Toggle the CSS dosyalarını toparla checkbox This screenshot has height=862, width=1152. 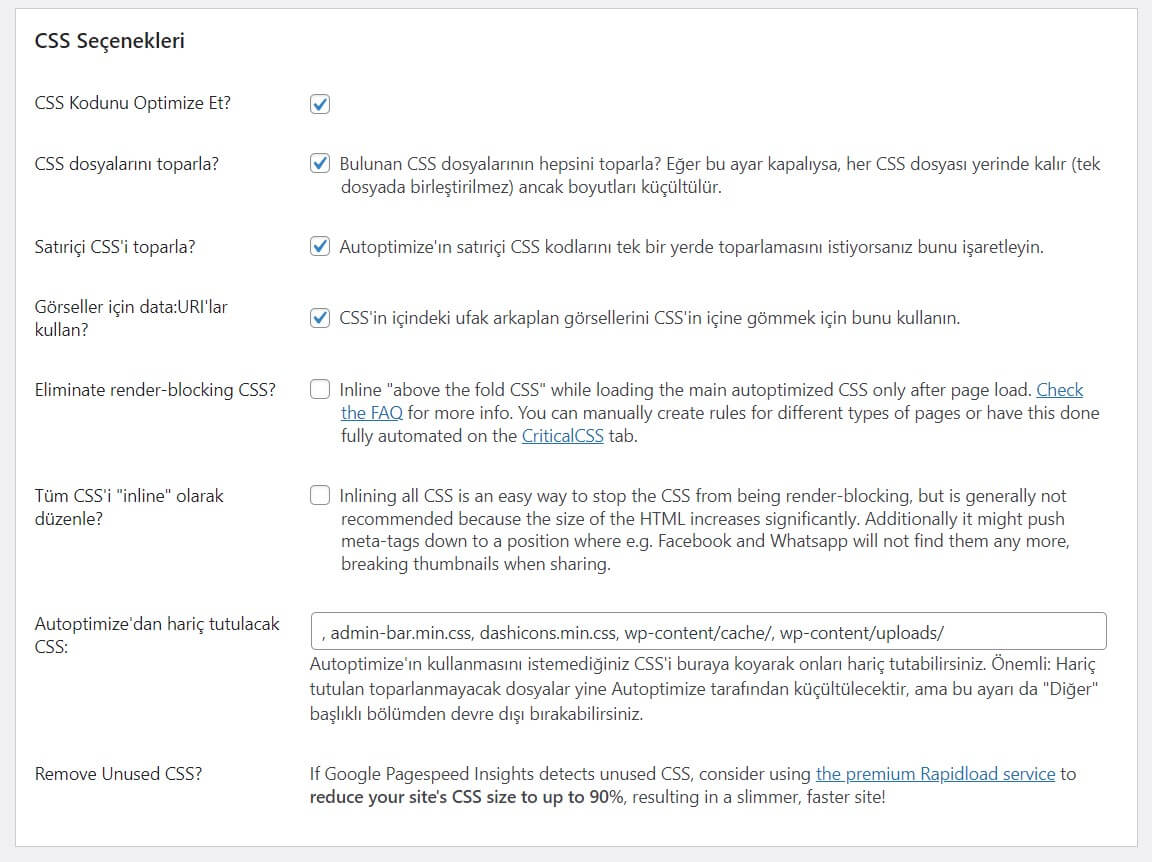(x=320, y=163)
